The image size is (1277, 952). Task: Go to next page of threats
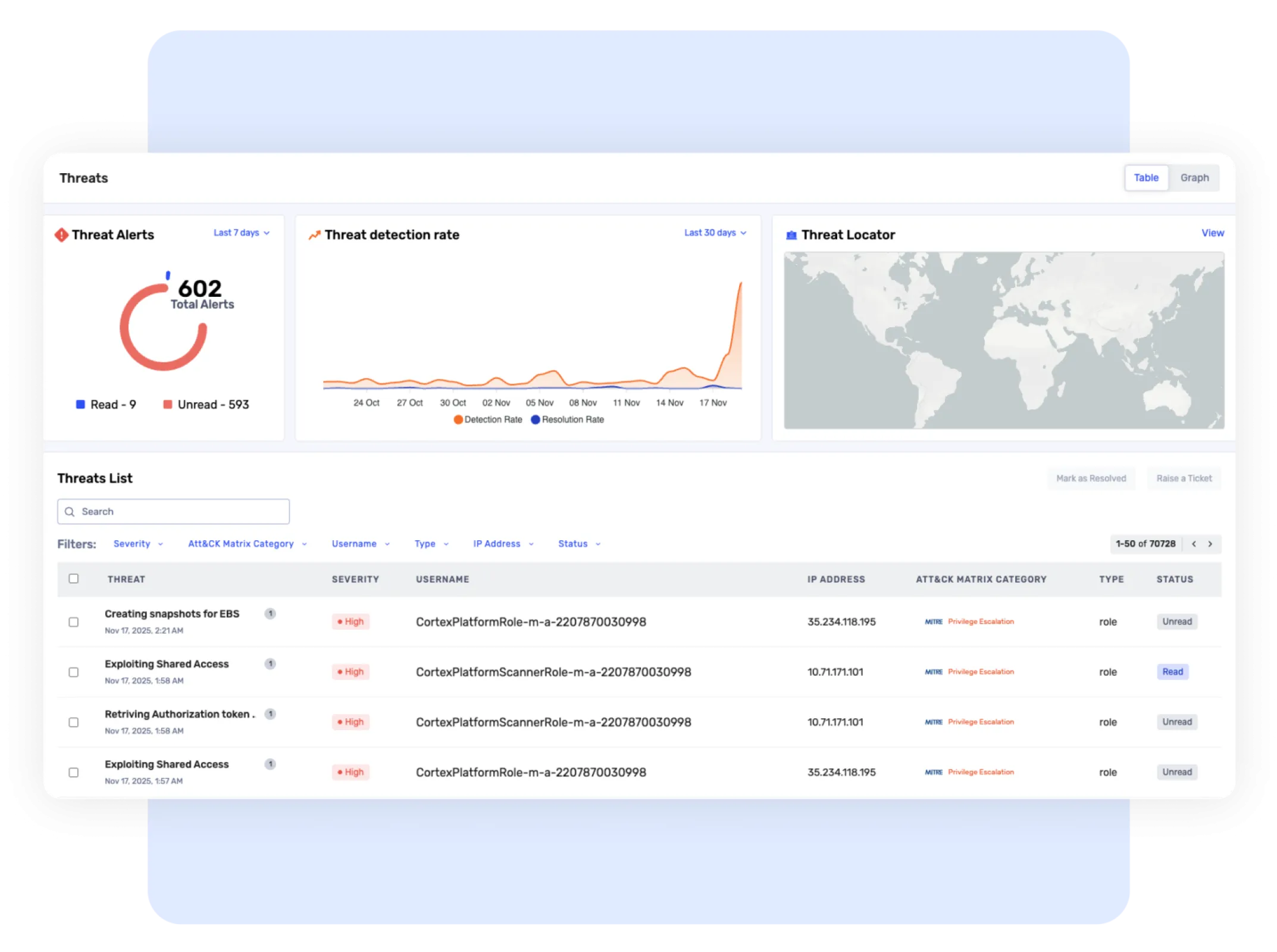[x=1210, y=544]
